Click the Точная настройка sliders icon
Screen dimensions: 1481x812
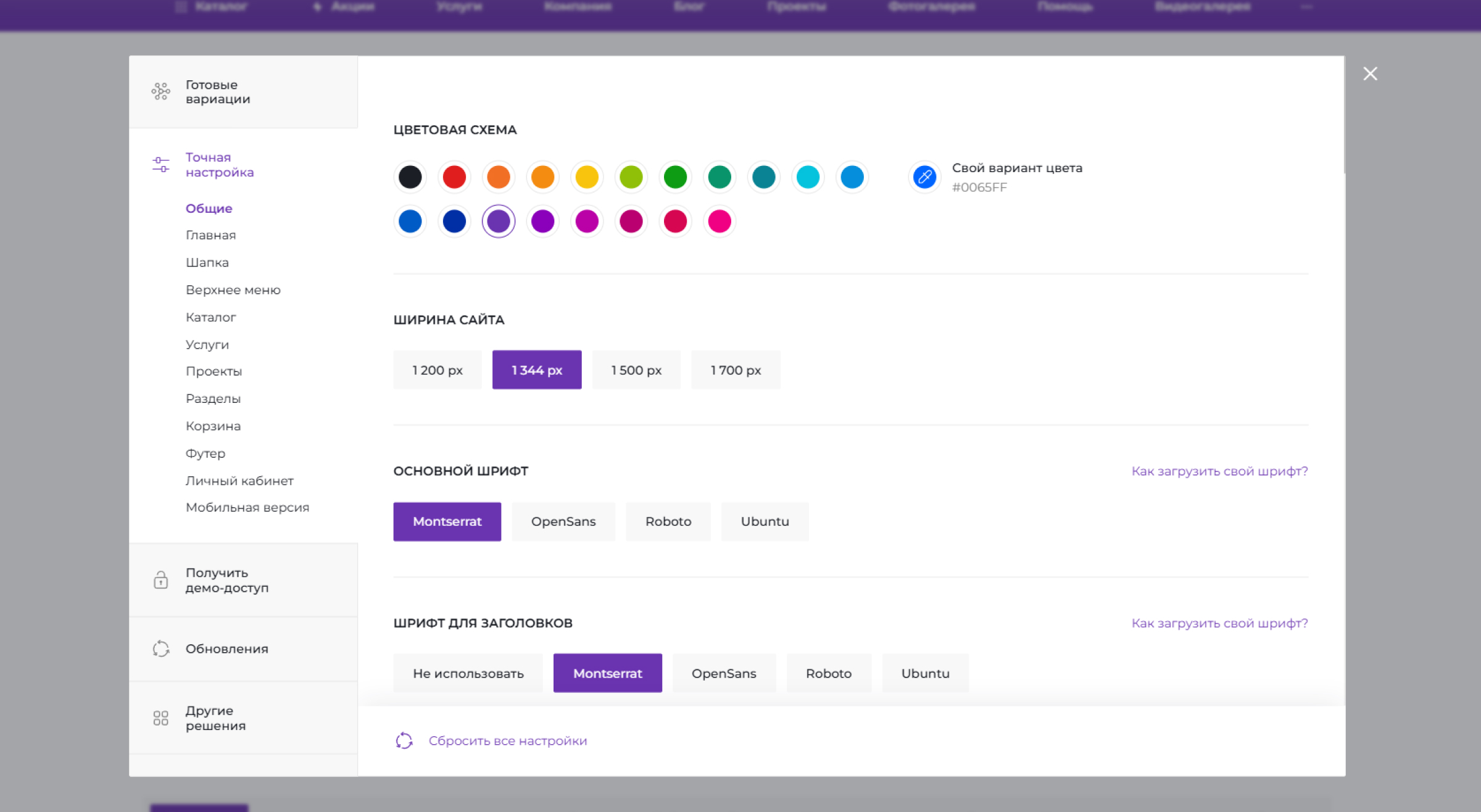click(160, 164)
